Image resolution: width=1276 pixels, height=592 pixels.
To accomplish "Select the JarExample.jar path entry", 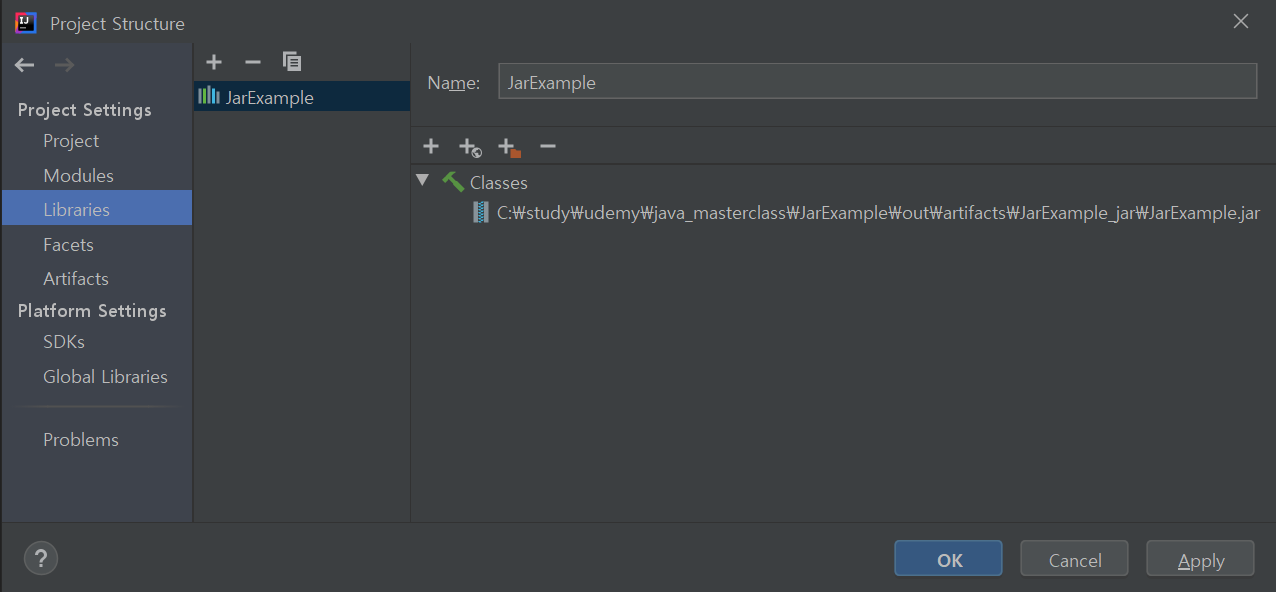I will pyautogui.click(x=875, y=212).
